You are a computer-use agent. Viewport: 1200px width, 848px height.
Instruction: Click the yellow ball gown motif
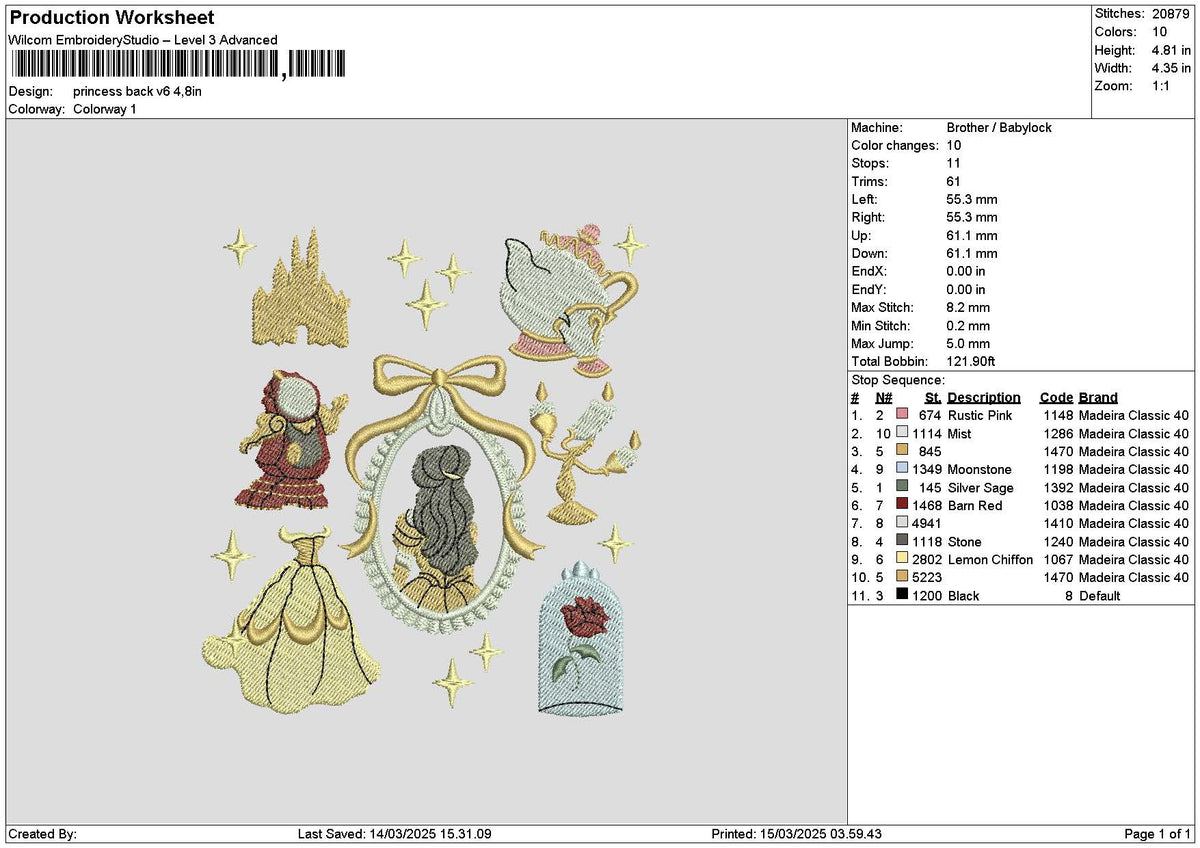click(292, 618)
